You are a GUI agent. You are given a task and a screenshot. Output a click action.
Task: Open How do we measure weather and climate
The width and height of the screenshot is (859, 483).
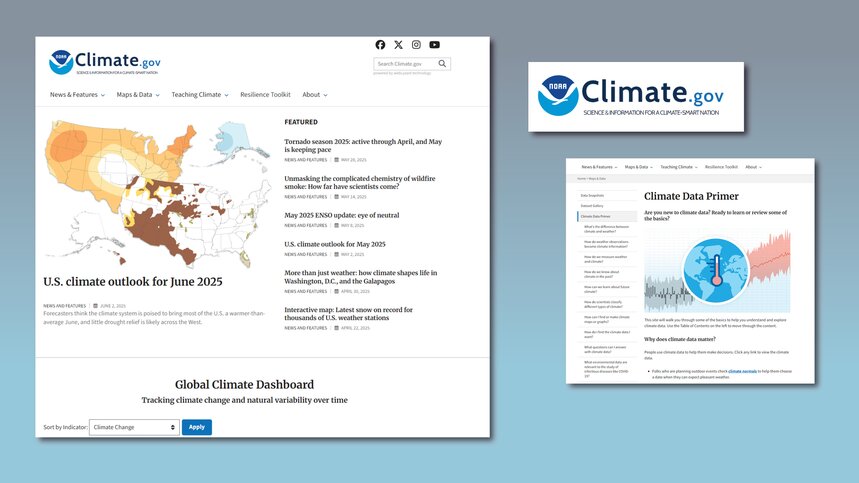click(x=605, y=259)
